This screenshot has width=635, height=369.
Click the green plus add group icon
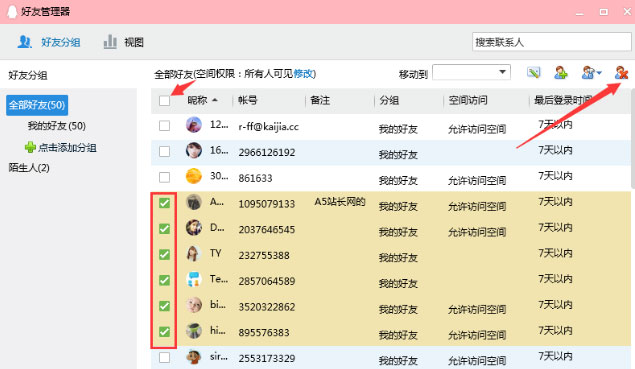click(x=30, y=147)
